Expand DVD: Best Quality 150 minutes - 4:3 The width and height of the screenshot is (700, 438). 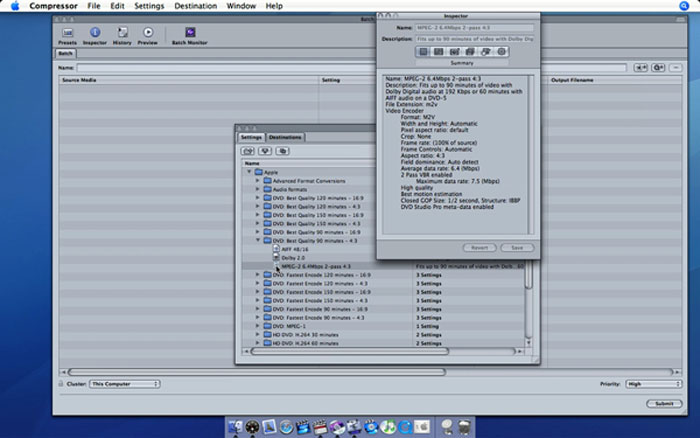tap(258, 223)
